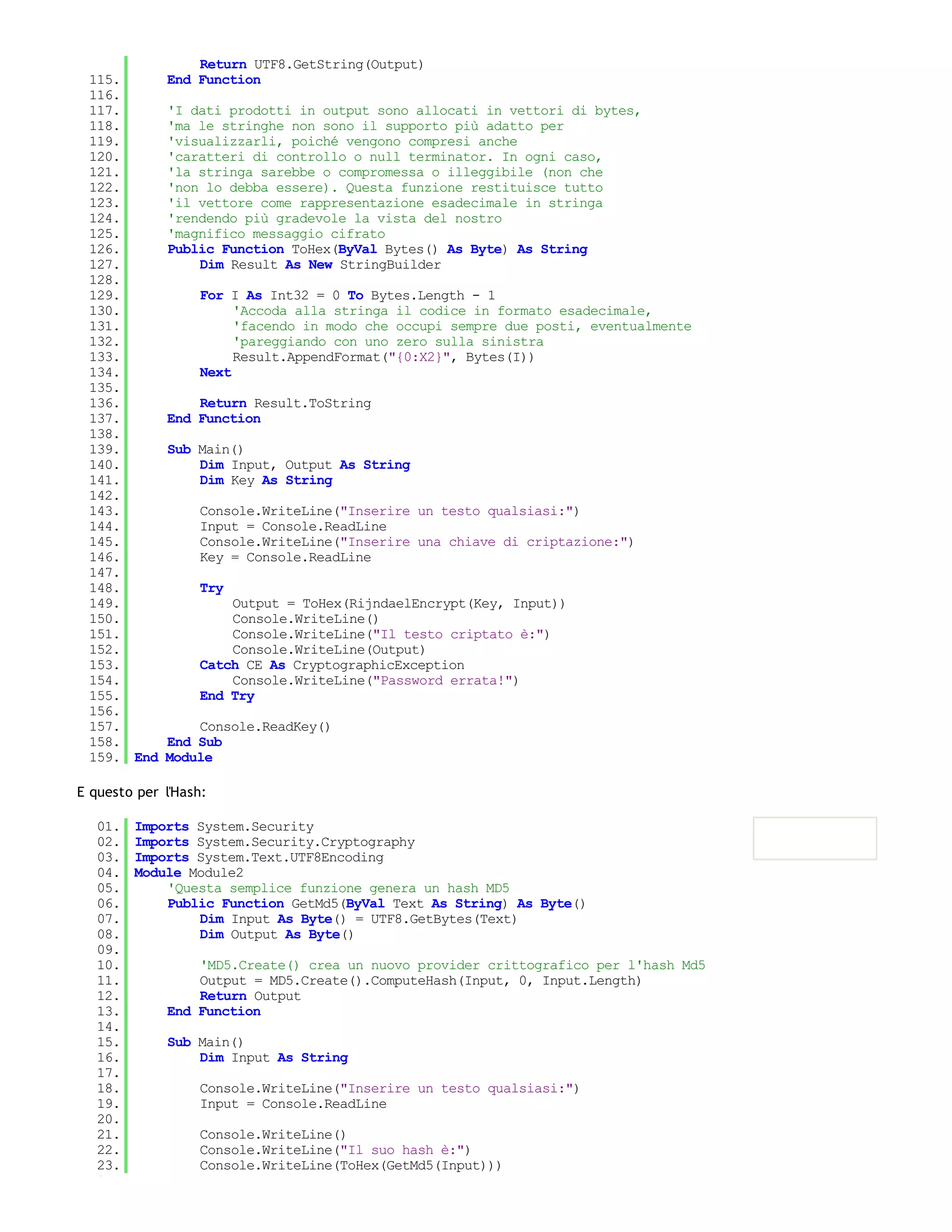
Task: Click comment 'facendo in modo che occupi sempre due posti'
Action: [x=462, y=326]
